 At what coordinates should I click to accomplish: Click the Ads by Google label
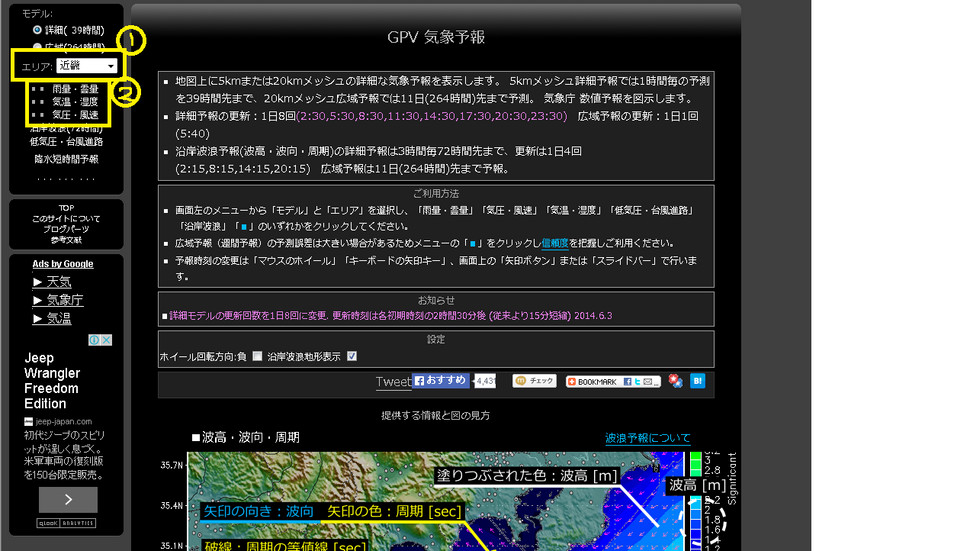pos(62,264)
